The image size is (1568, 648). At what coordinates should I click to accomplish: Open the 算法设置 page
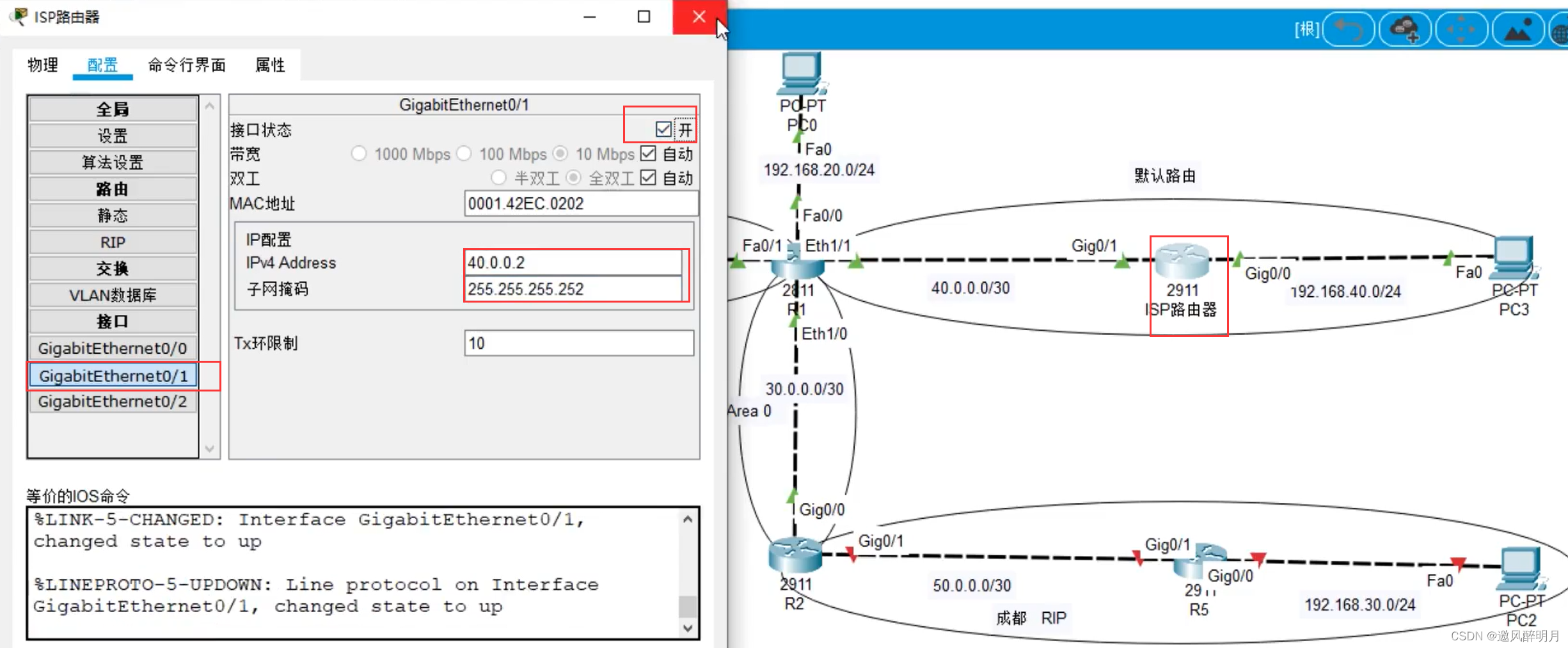(x=113, y=162)
